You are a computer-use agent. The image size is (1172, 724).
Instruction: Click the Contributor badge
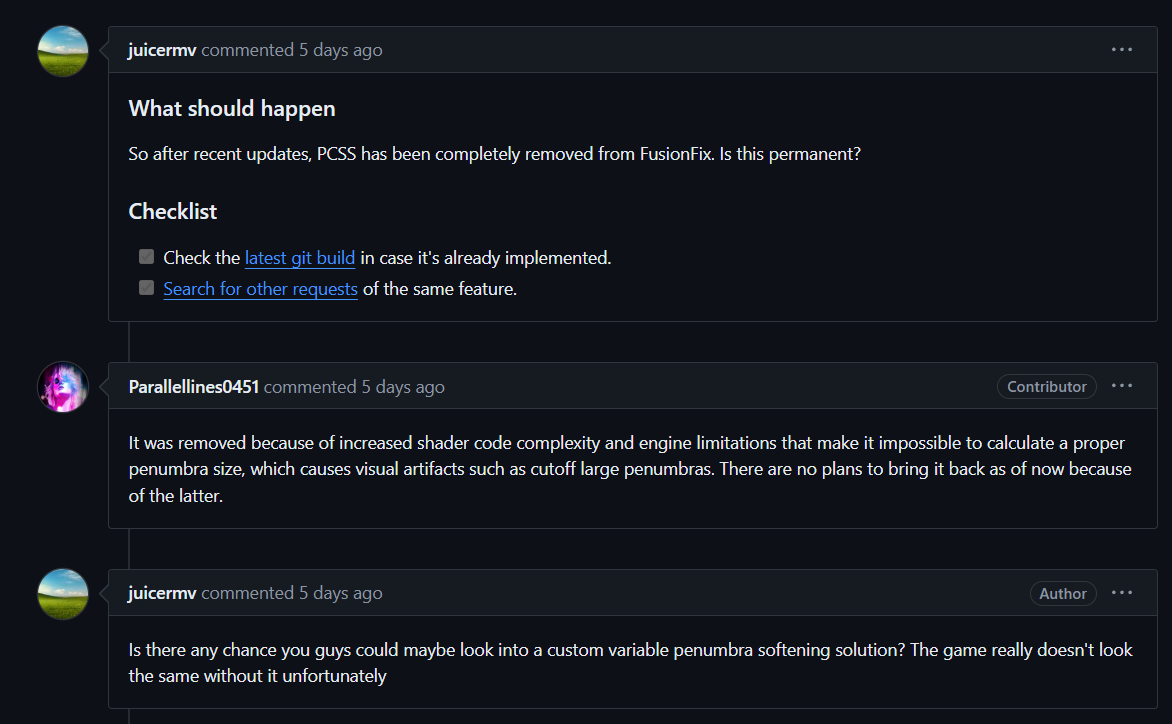pos(1046,387)
